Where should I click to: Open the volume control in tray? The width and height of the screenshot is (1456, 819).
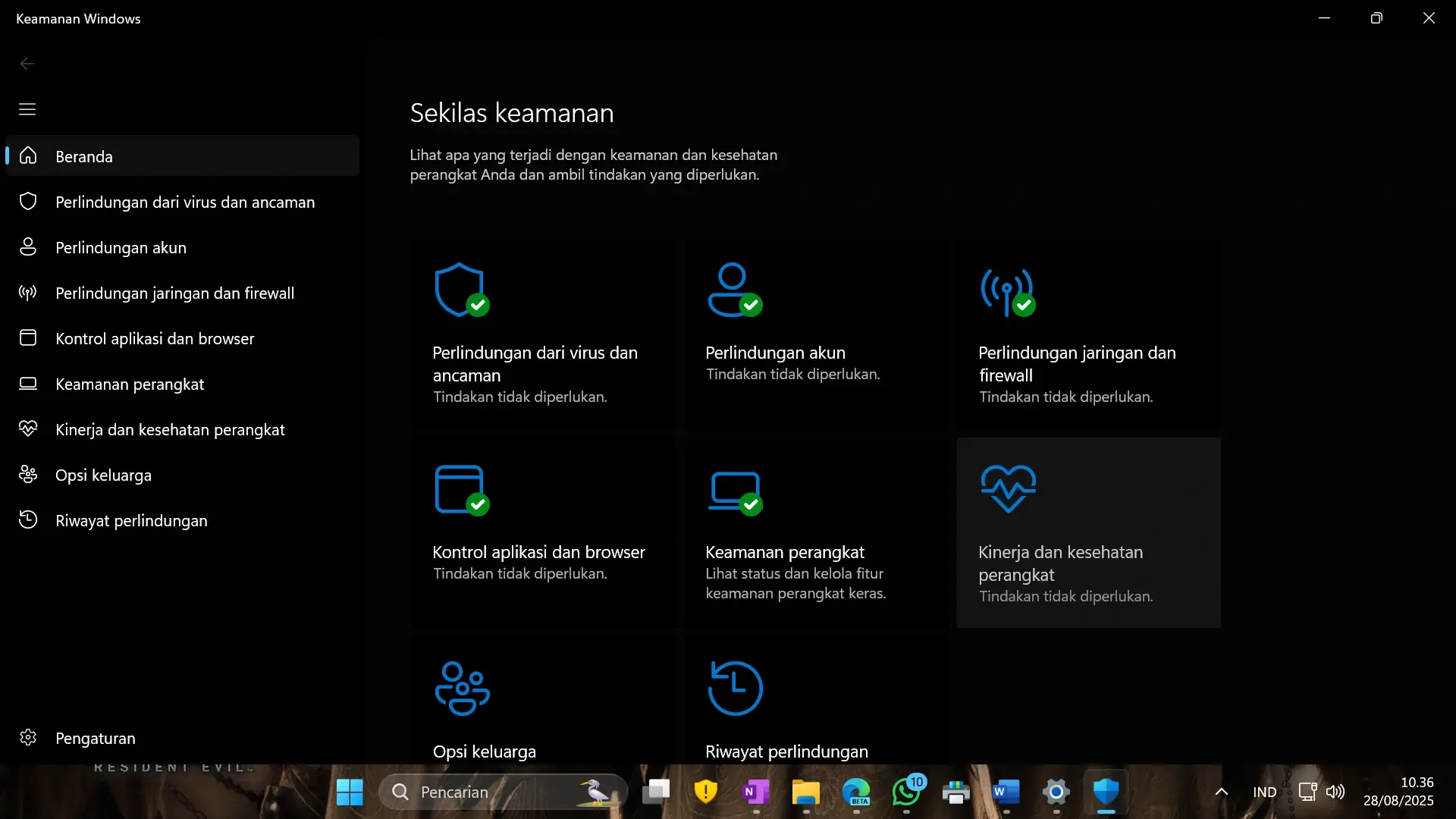pyautogui.click(x=1335, y=792)
